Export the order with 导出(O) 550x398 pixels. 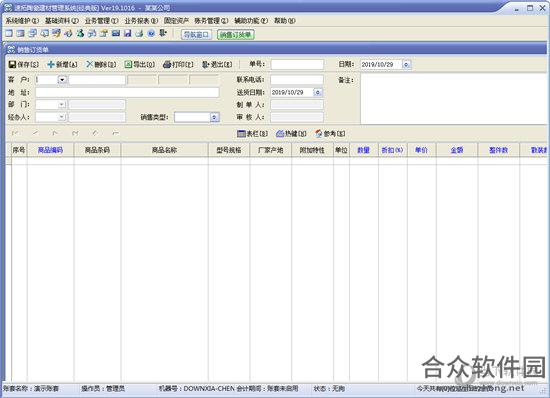140,65
